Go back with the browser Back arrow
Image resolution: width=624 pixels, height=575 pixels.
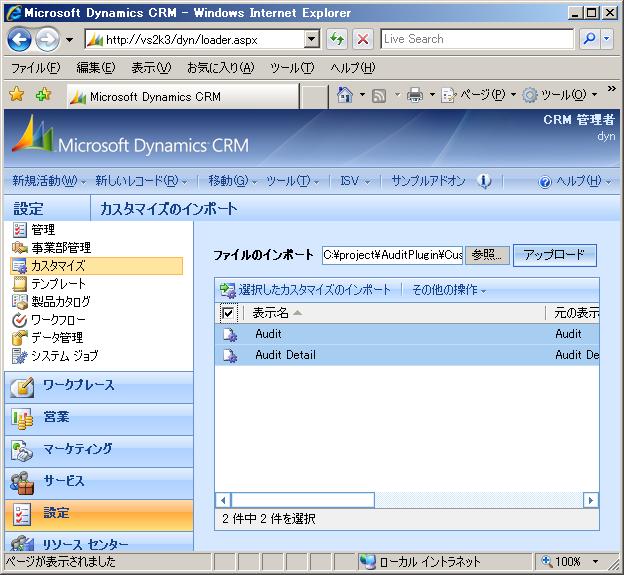click(x=20, y=39)
